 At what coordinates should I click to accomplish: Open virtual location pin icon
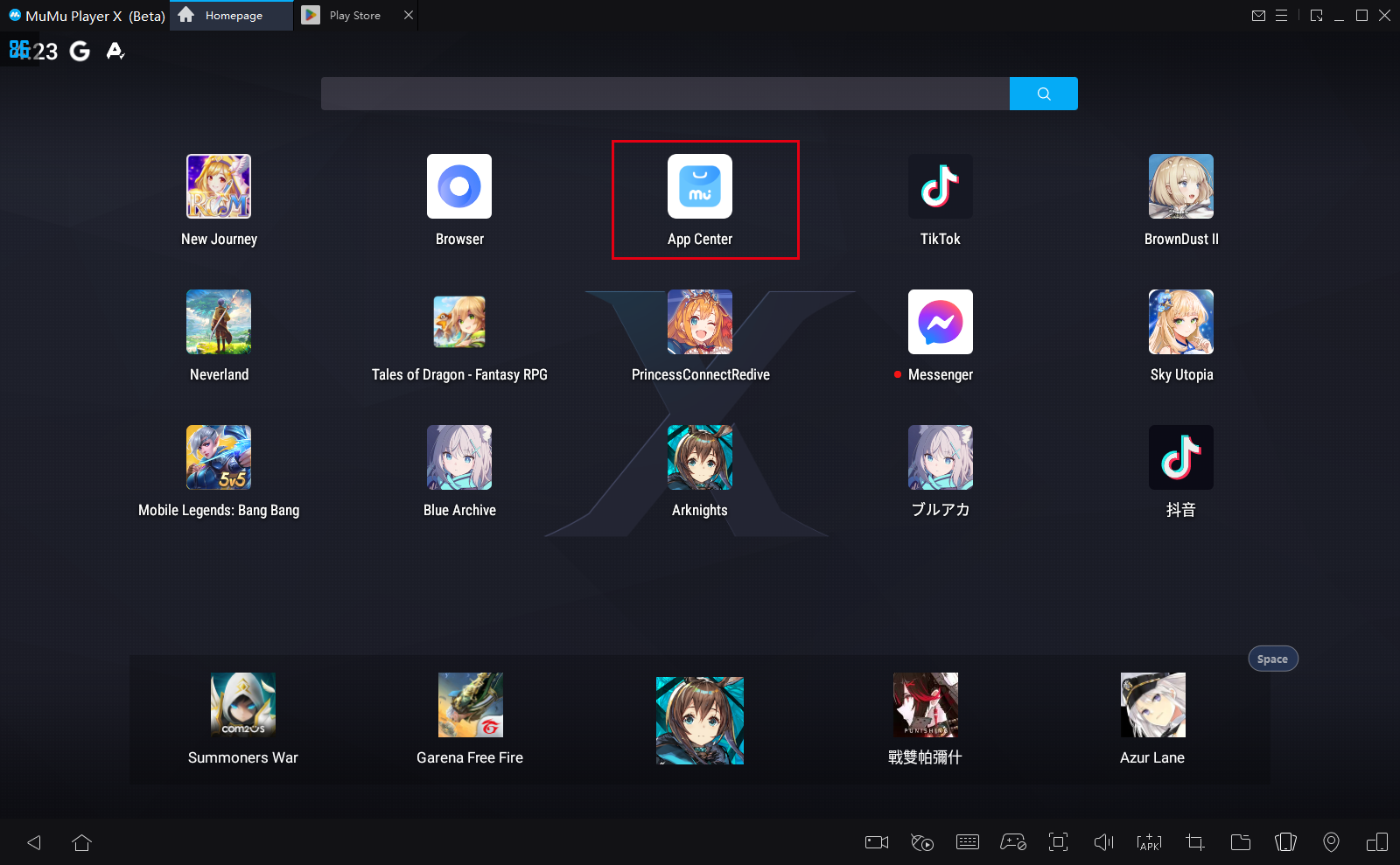(1331, 842)
